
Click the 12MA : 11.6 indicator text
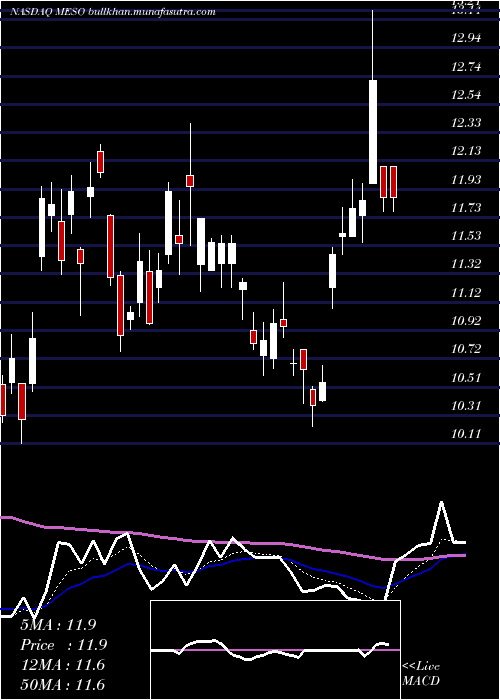pyautogui.click(x=63, y=665)
